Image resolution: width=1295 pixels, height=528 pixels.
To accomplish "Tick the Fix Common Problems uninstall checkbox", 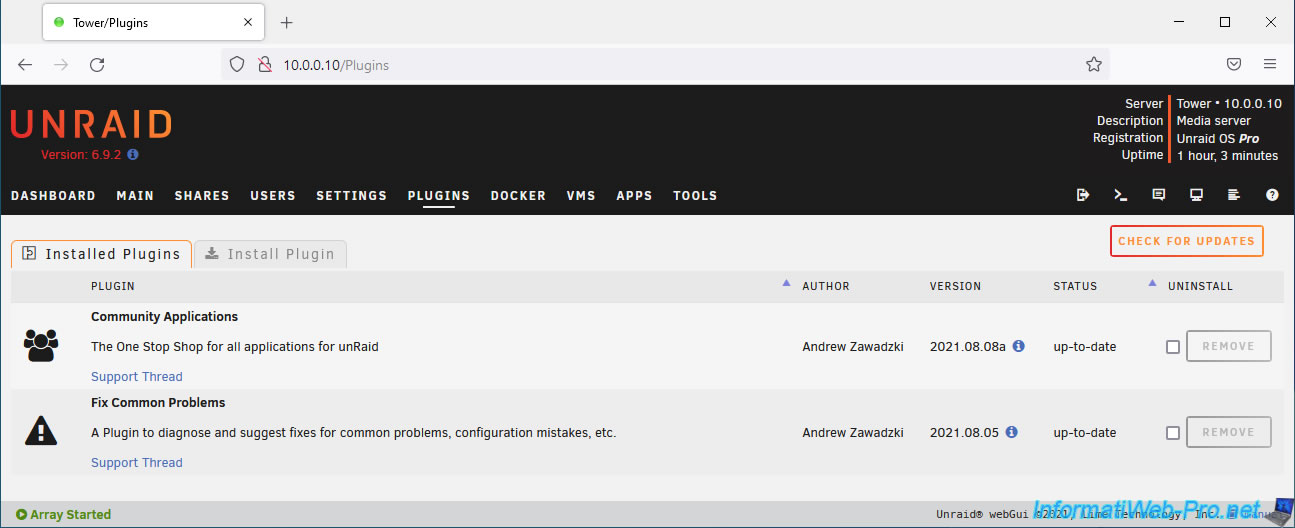I will click(1173, 433).
